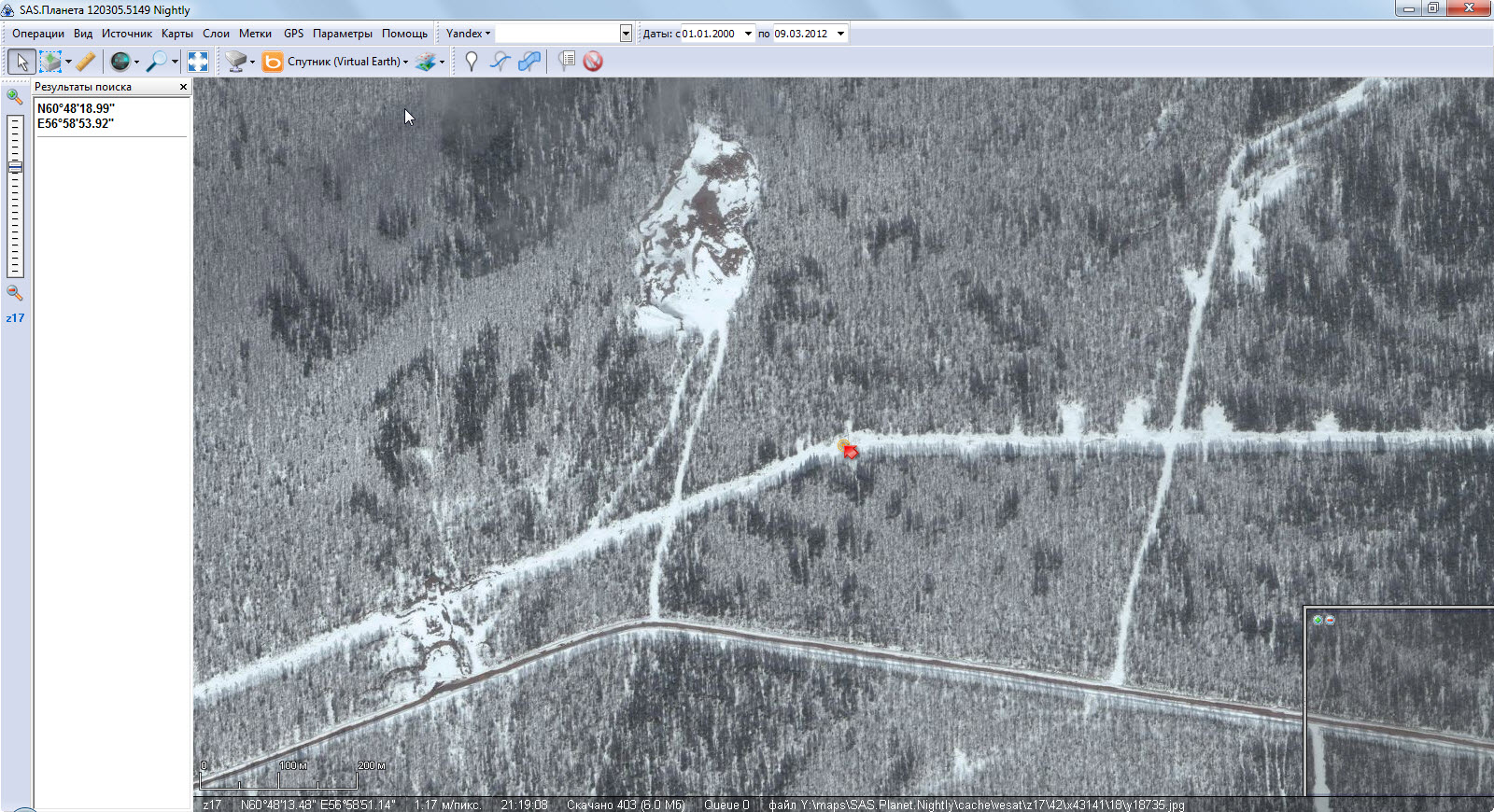1494x812 pixels.
Task: Close the Результаты поиска panel
Action: point(183,87)
